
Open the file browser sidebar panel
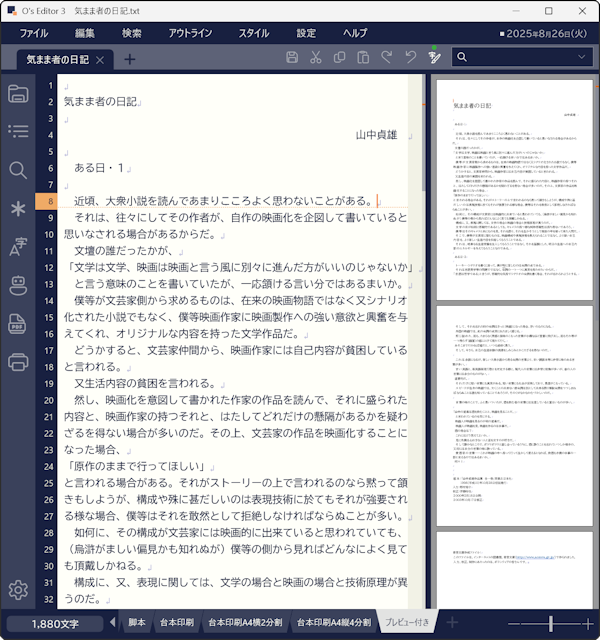18,94
